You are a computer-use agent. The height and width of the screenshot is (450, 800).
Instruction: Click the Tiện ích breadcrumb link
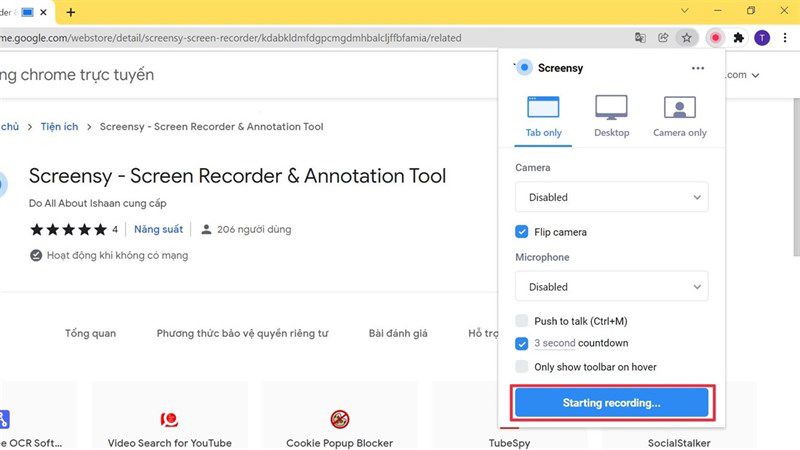[60, 127]
